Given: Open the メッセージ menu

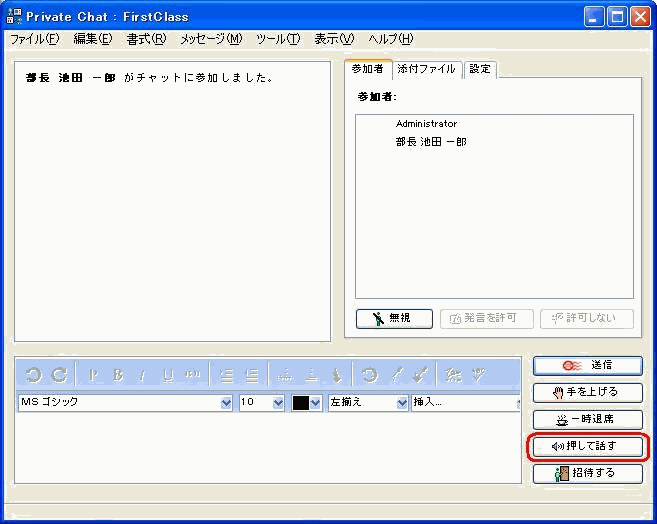Looking at the screenshot, I should point(210,39).
